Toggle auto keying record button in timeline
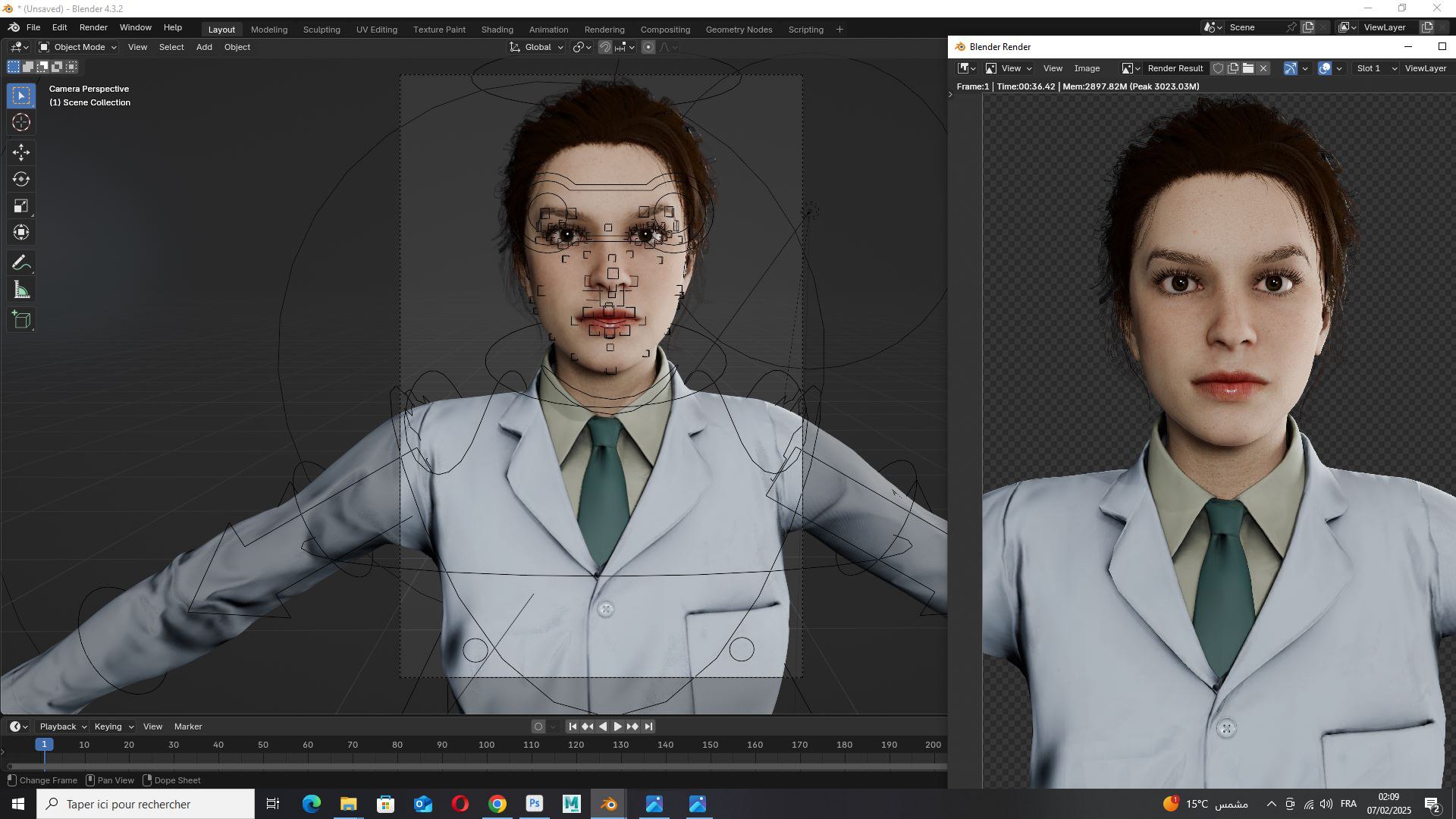1456x819 pixels. pos(538,726)
